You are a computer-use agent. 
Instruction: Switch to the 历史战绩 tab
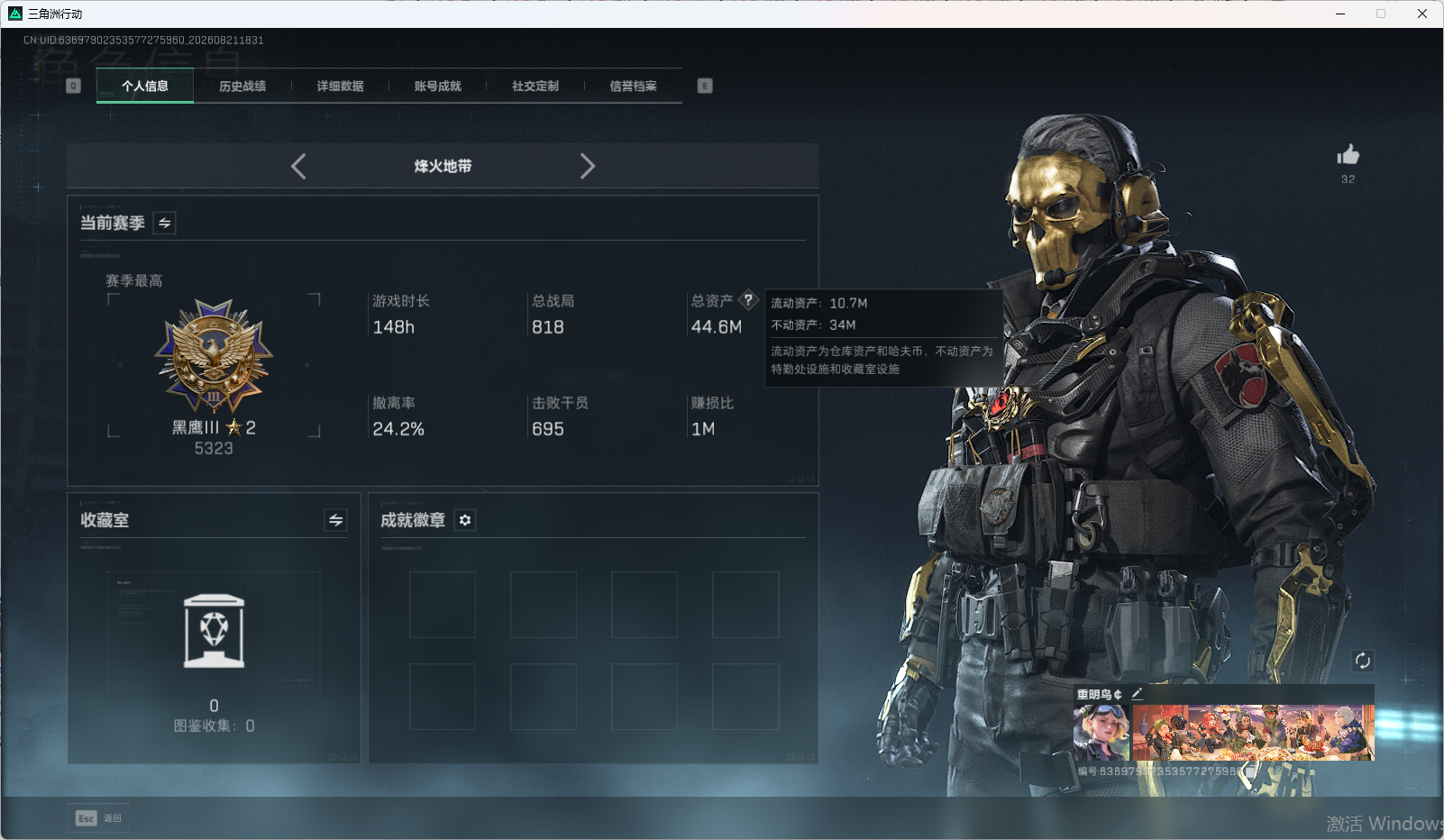click(x=242, y=87)
